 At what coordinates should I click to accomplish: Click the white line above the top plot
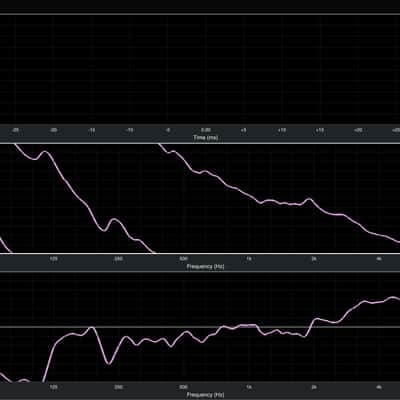(x=200, y=14)
